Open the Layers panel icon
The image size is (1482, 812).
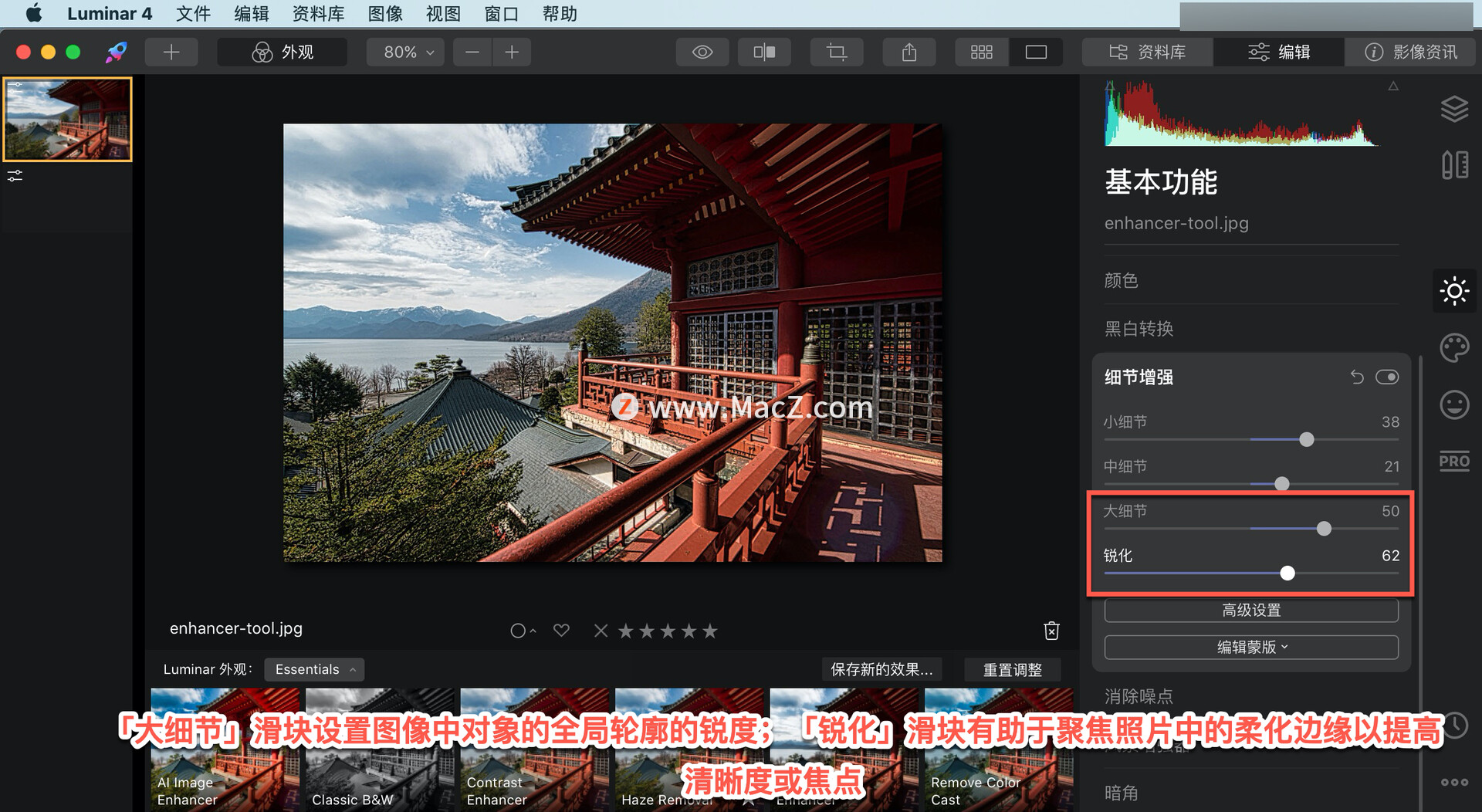(1454, 109)
